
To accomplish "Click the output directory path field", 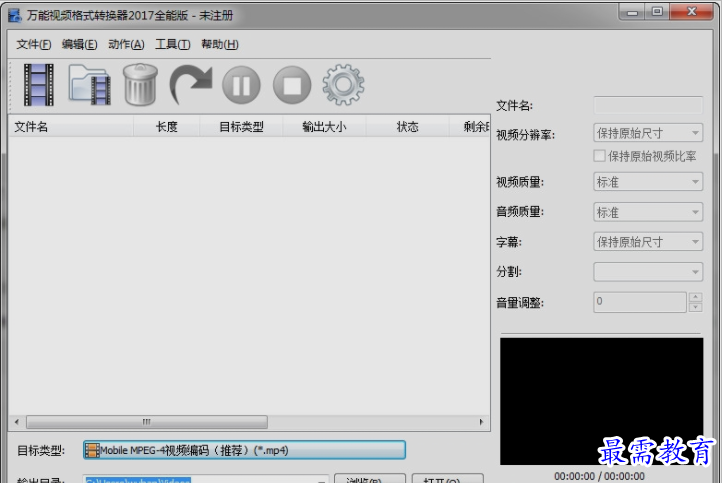I will coord(206,479).
